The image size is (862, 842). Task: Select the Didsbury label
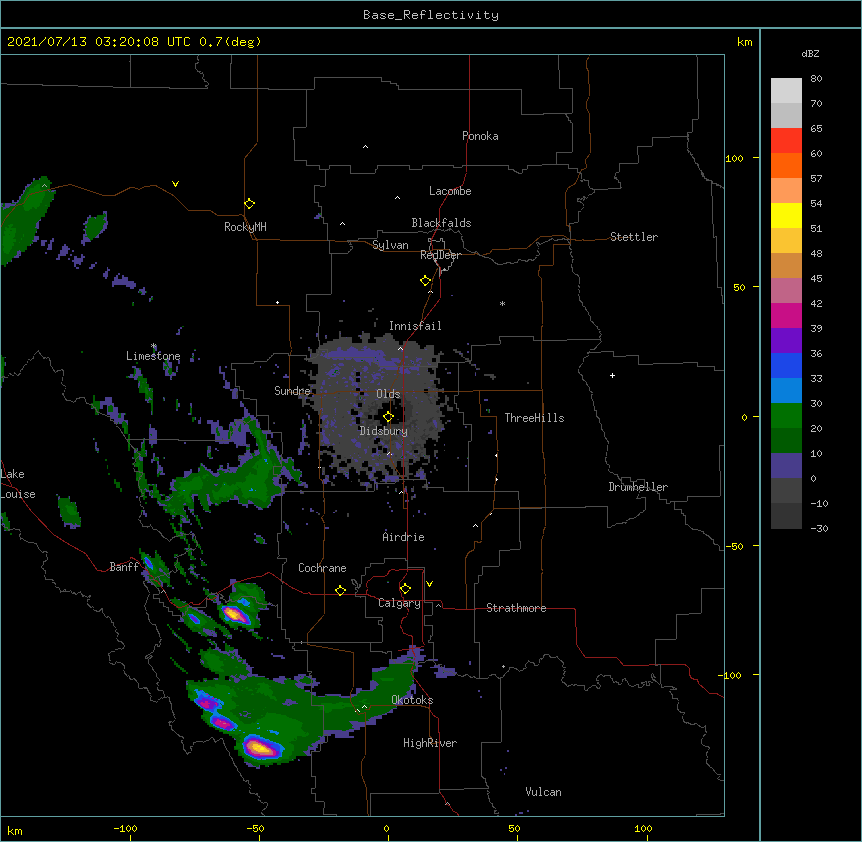[383, 431]
